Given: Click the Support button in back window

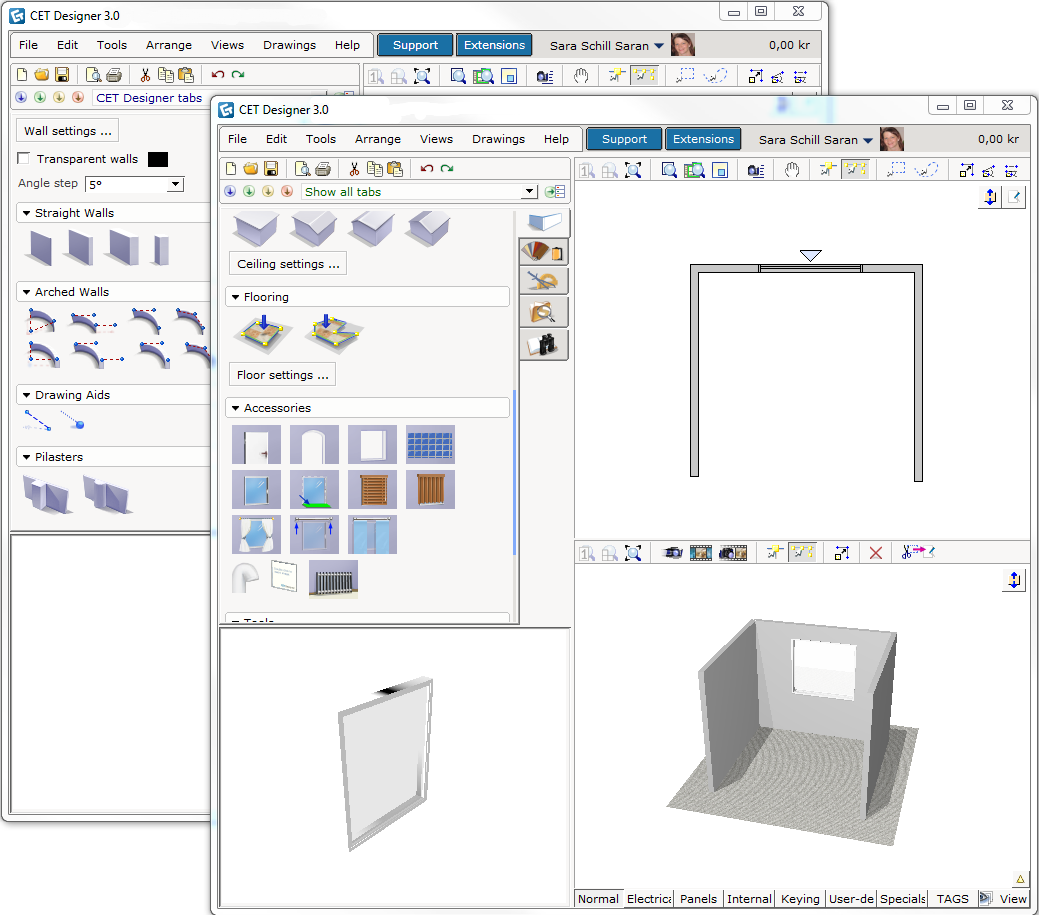Looking at the screenshot, I should (415, 45).
